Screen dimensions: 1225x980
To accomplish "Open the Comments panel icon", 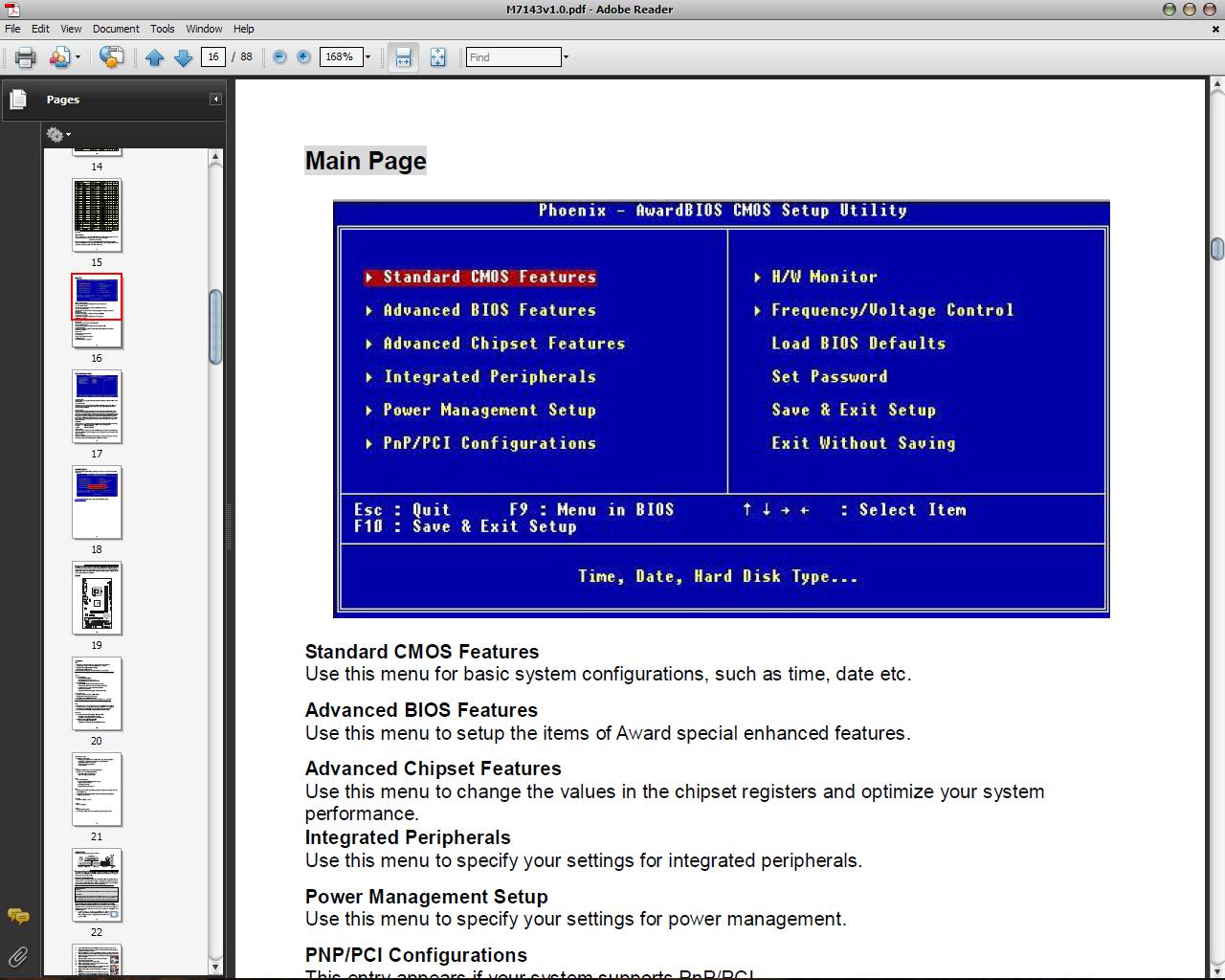I will tap(18, 916).
